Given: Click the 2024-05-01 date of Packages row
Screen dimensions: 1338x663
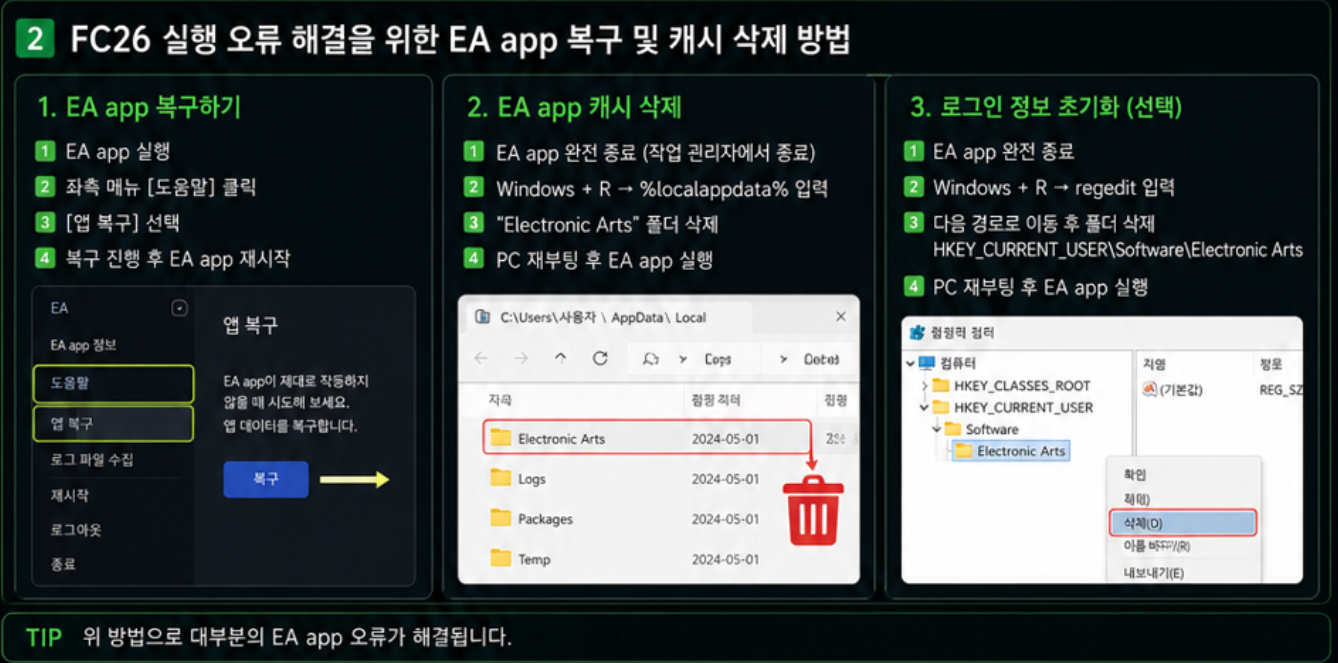Looking at the screenshot, I should [x=725, y=519].
